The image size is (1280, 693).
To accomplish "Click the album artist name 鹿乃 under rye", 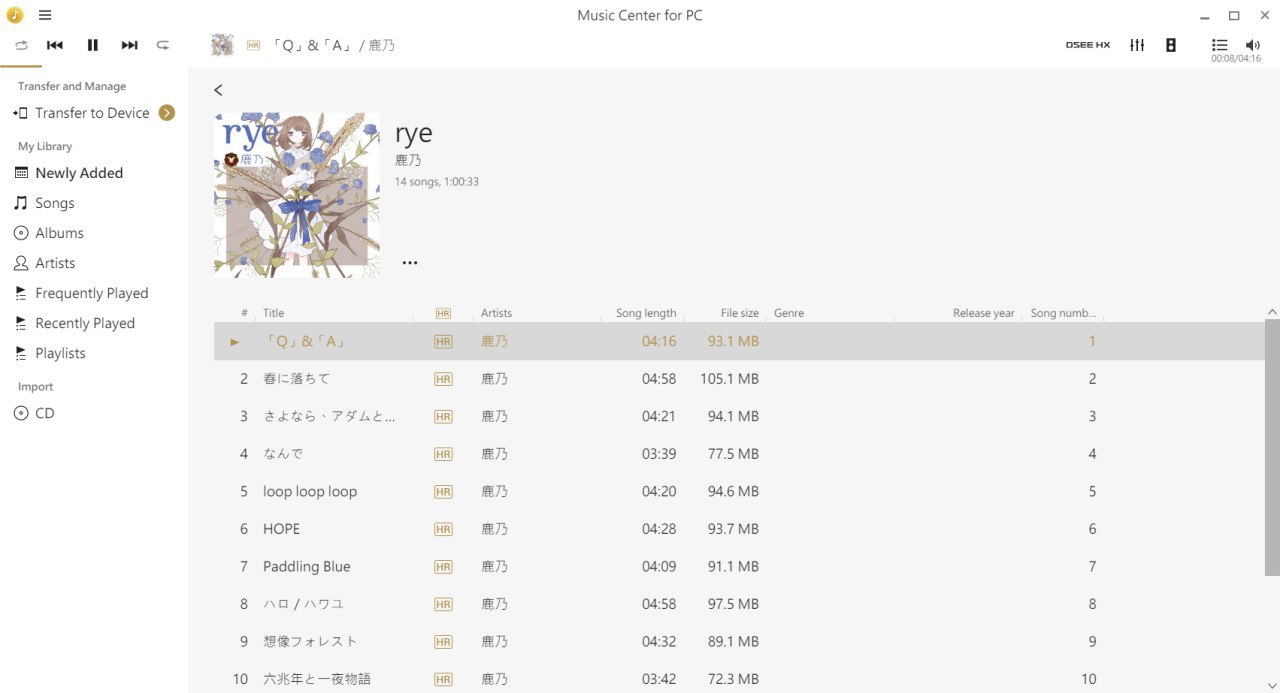I will click(x=408, y=160).
